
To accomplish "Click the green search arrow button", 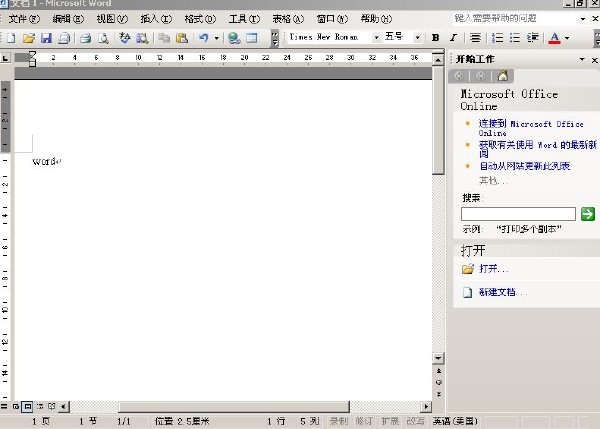I will pos(588,214).
